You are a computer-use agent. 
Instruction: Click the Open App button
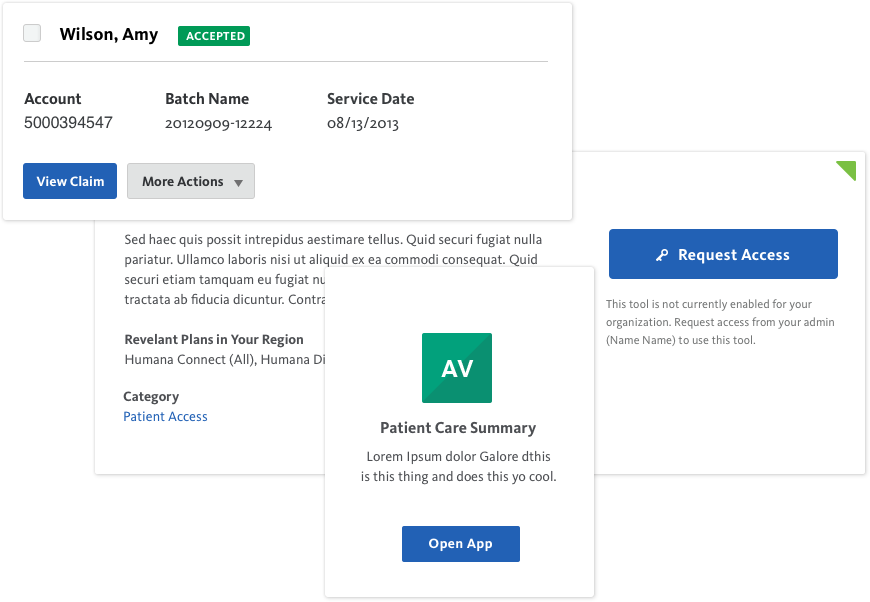click(461, 544)
